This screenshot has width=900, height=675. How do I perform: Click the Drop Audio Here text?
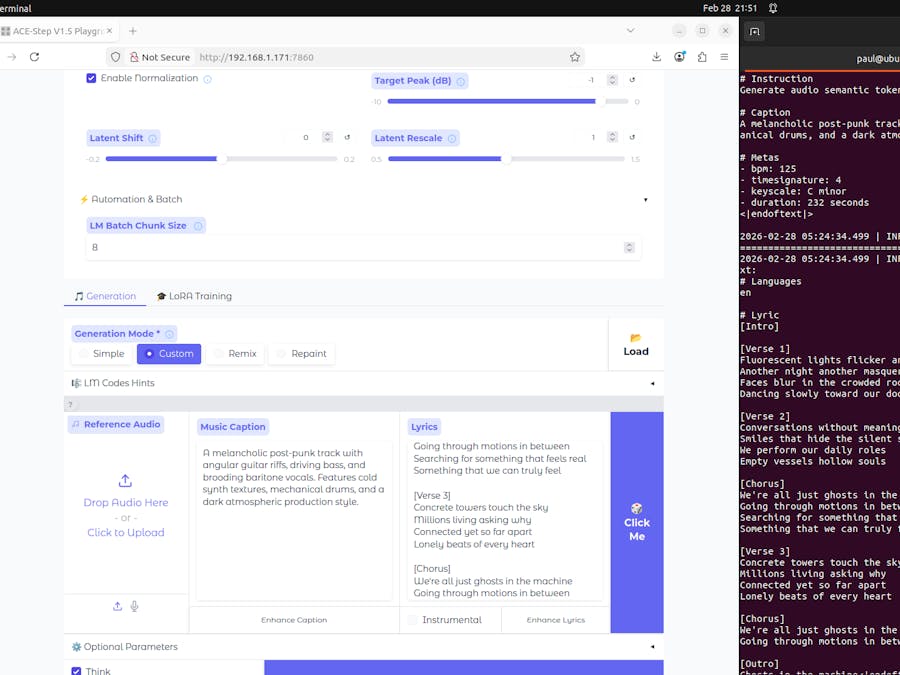pos(126,503)
